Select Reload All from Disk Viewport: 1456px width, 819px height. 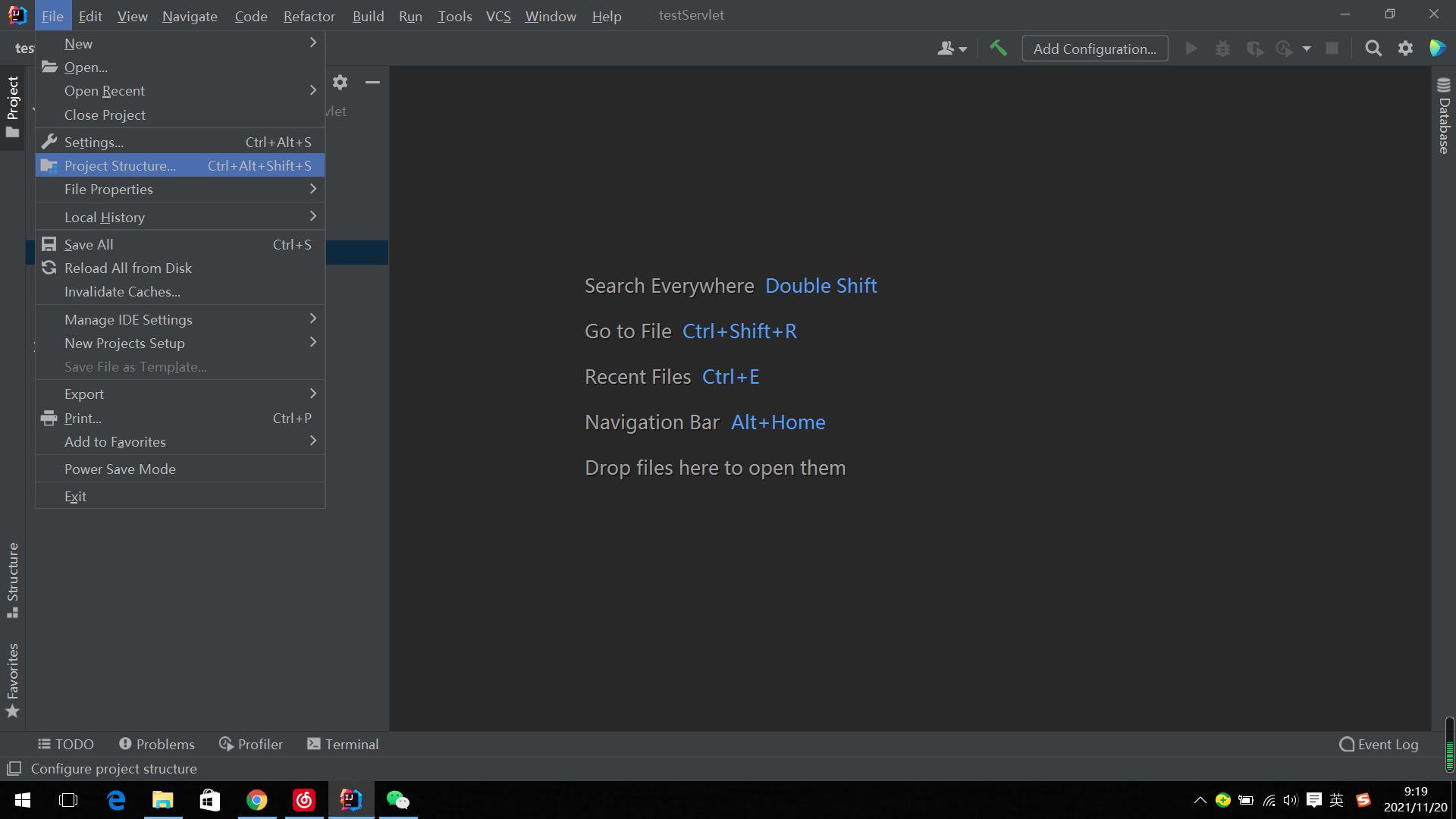point(180,268)
